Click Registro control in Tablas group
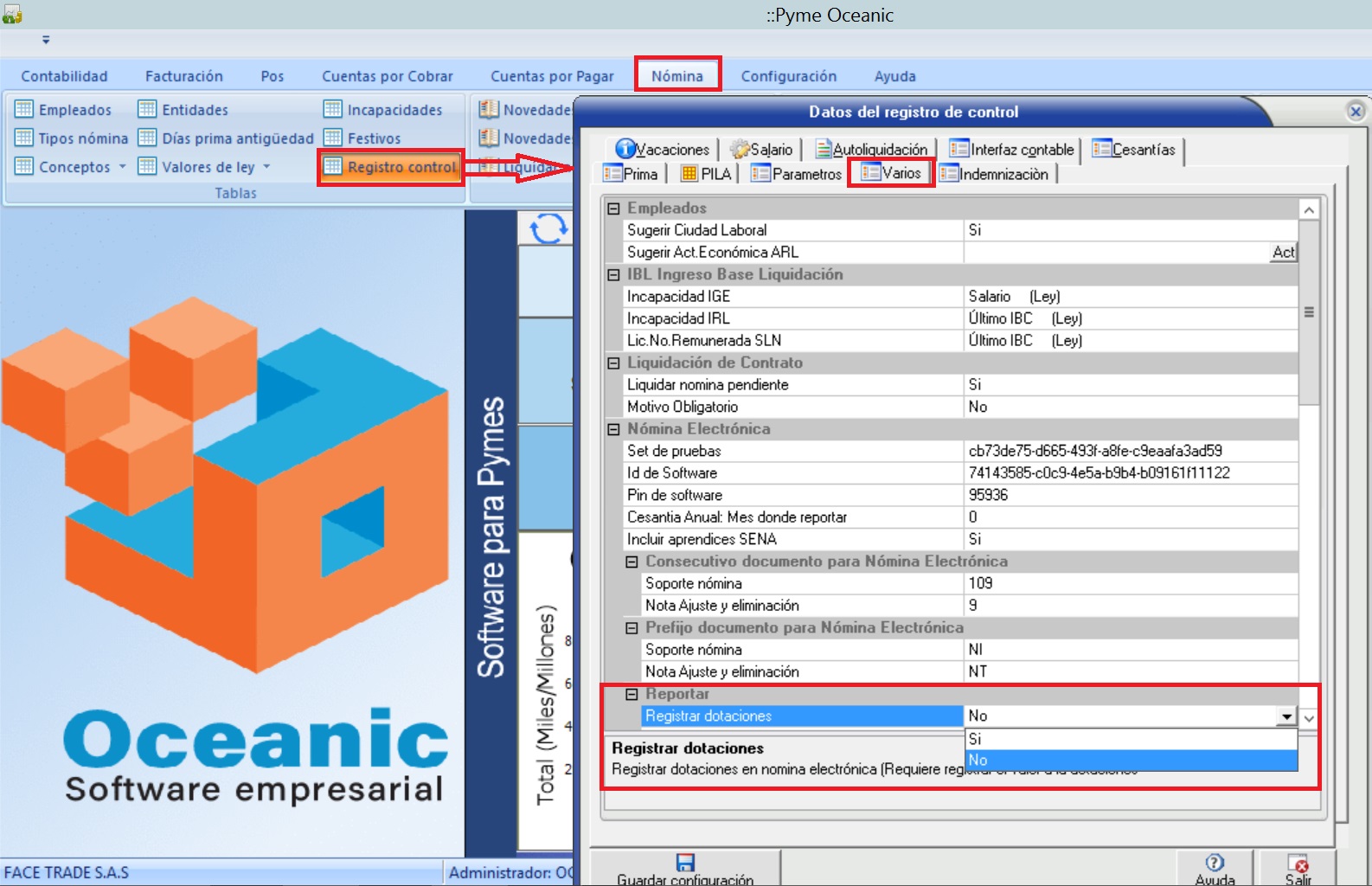The image size is (1372, 886). [x=391, y=167]
